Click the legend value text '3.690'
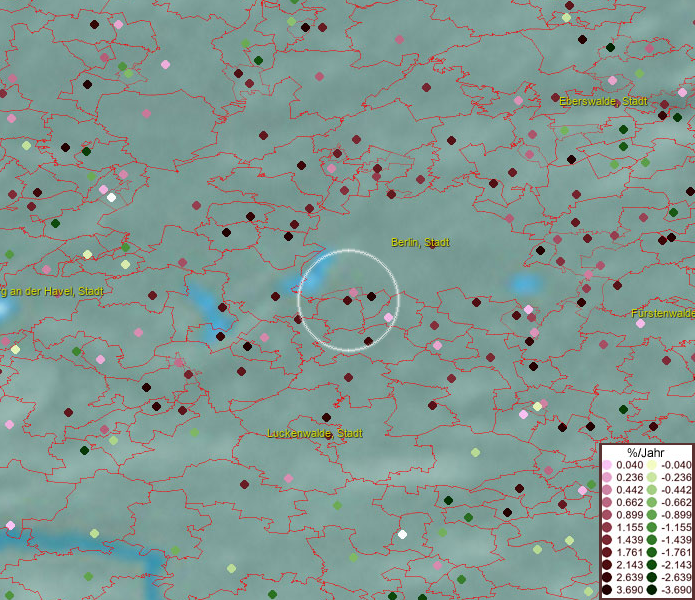Viewport: 695px width, 600px height. click(629, 590)
